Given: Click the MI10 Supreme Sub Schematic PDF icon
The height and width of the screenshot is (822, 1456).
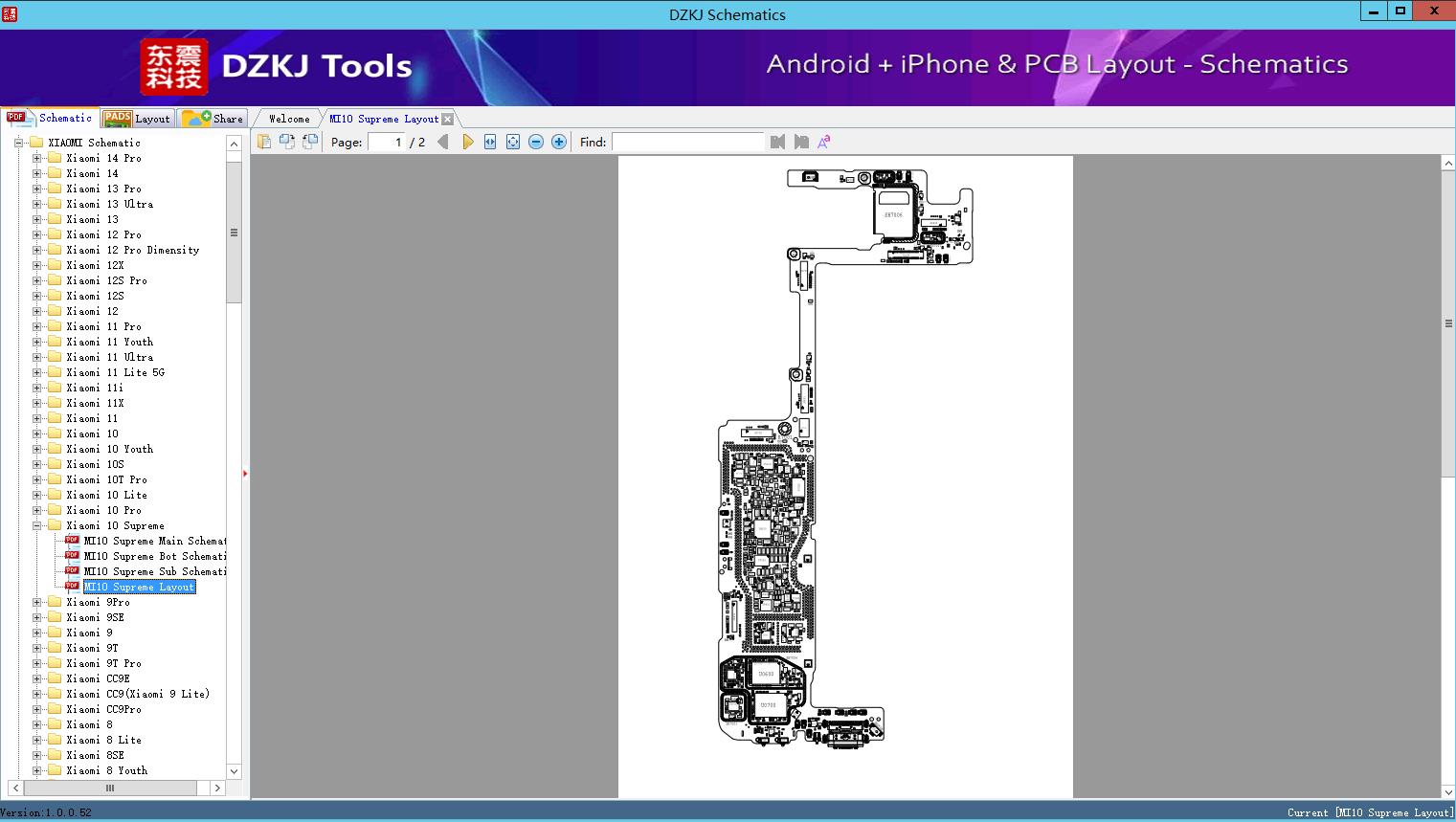Looking at the screenshot, I should coord(72,570).
